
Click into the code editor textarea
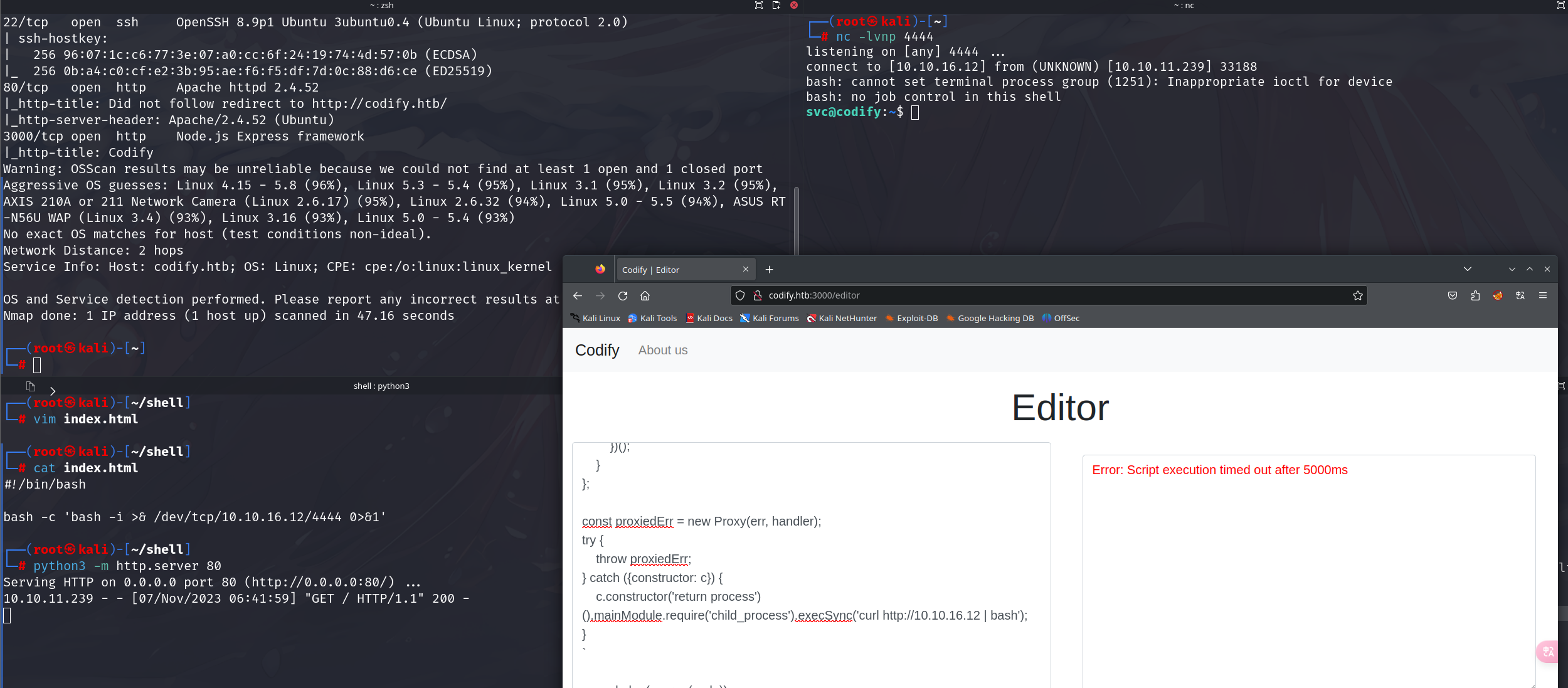click(x=810, y=564)
